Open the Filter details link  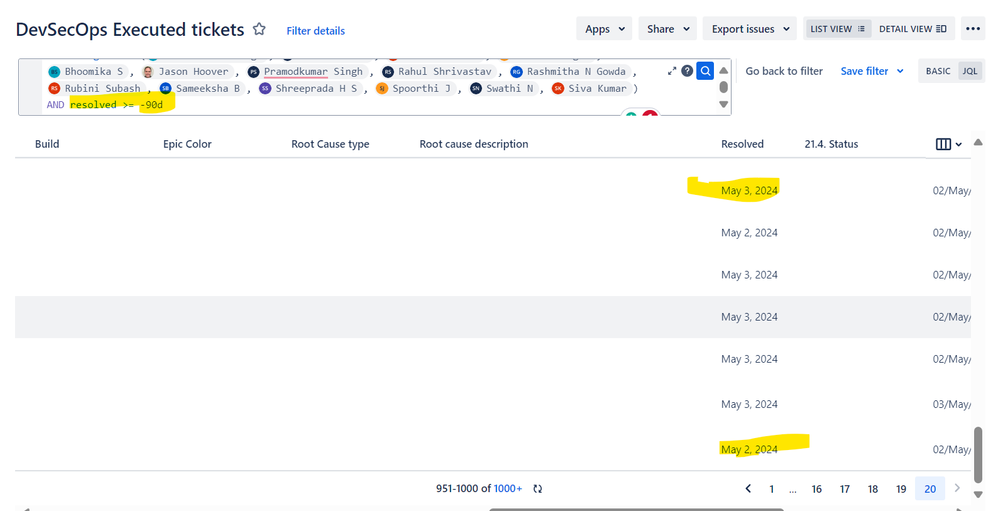316,31
